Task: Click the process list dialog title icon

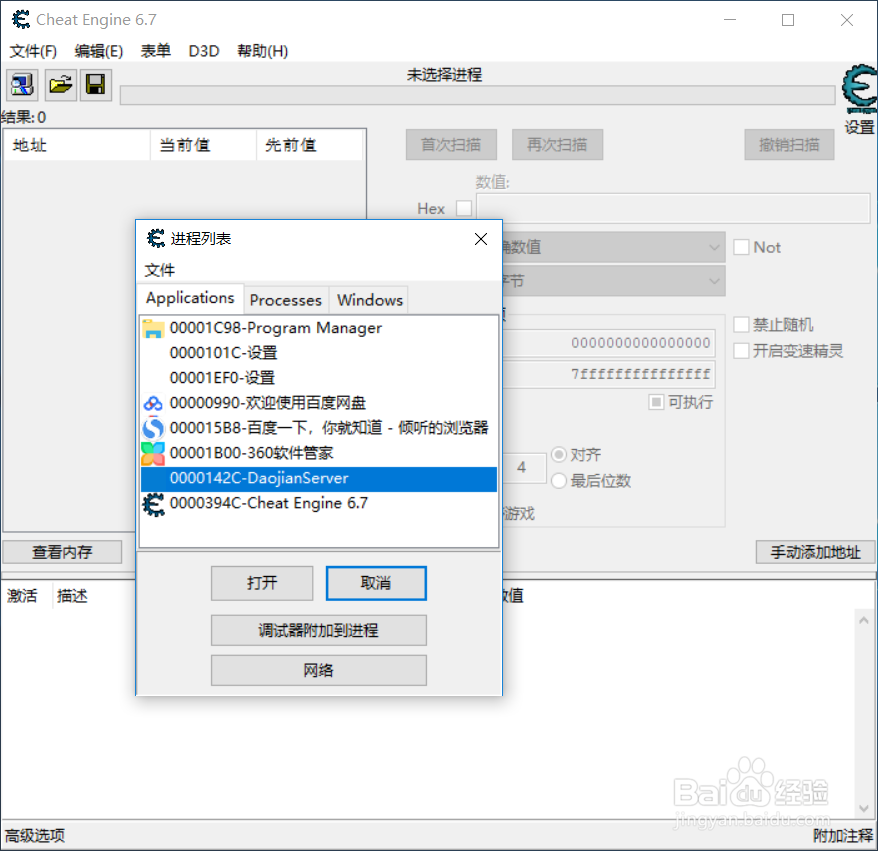Action: coord(156,239)
